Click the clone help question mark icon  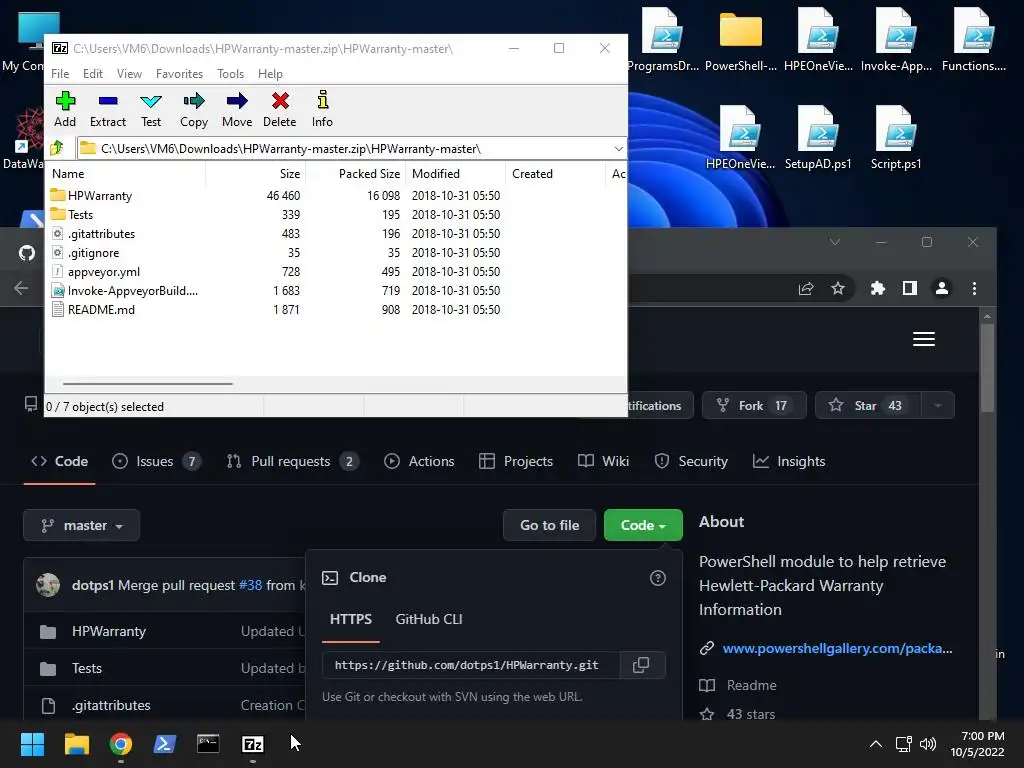pyautogui.click(x=658, y=578)
